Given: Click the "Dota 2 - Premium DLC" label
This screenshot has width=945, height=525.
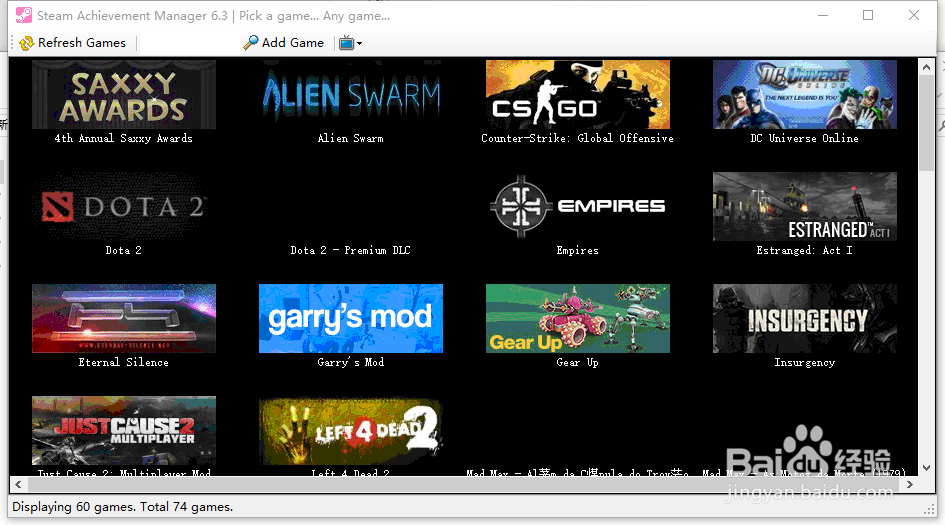Looking at the screenshot, I should coord(350,250).
